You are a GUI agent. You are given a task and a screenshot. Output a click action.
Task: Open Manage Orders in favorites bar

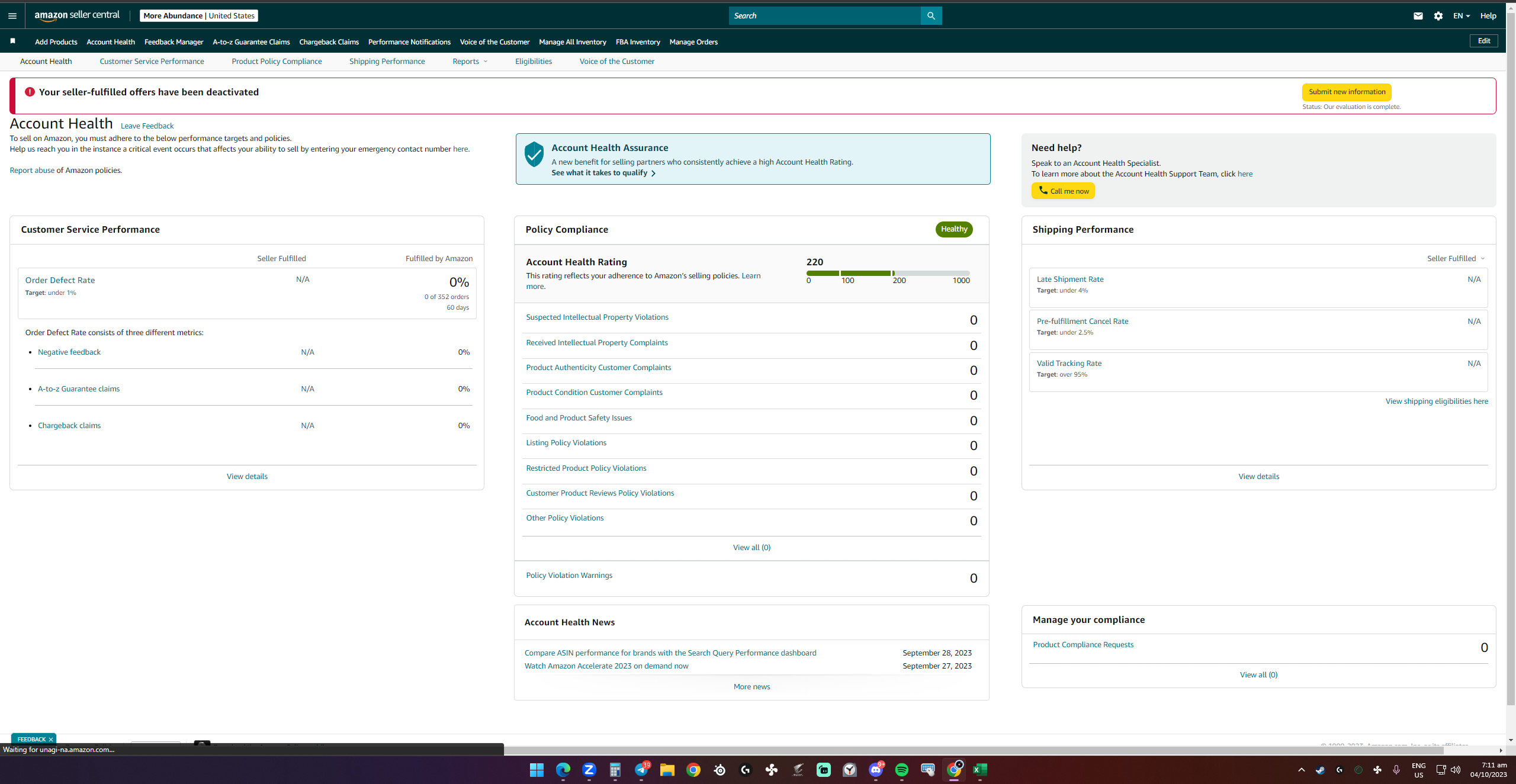[693, 42]
